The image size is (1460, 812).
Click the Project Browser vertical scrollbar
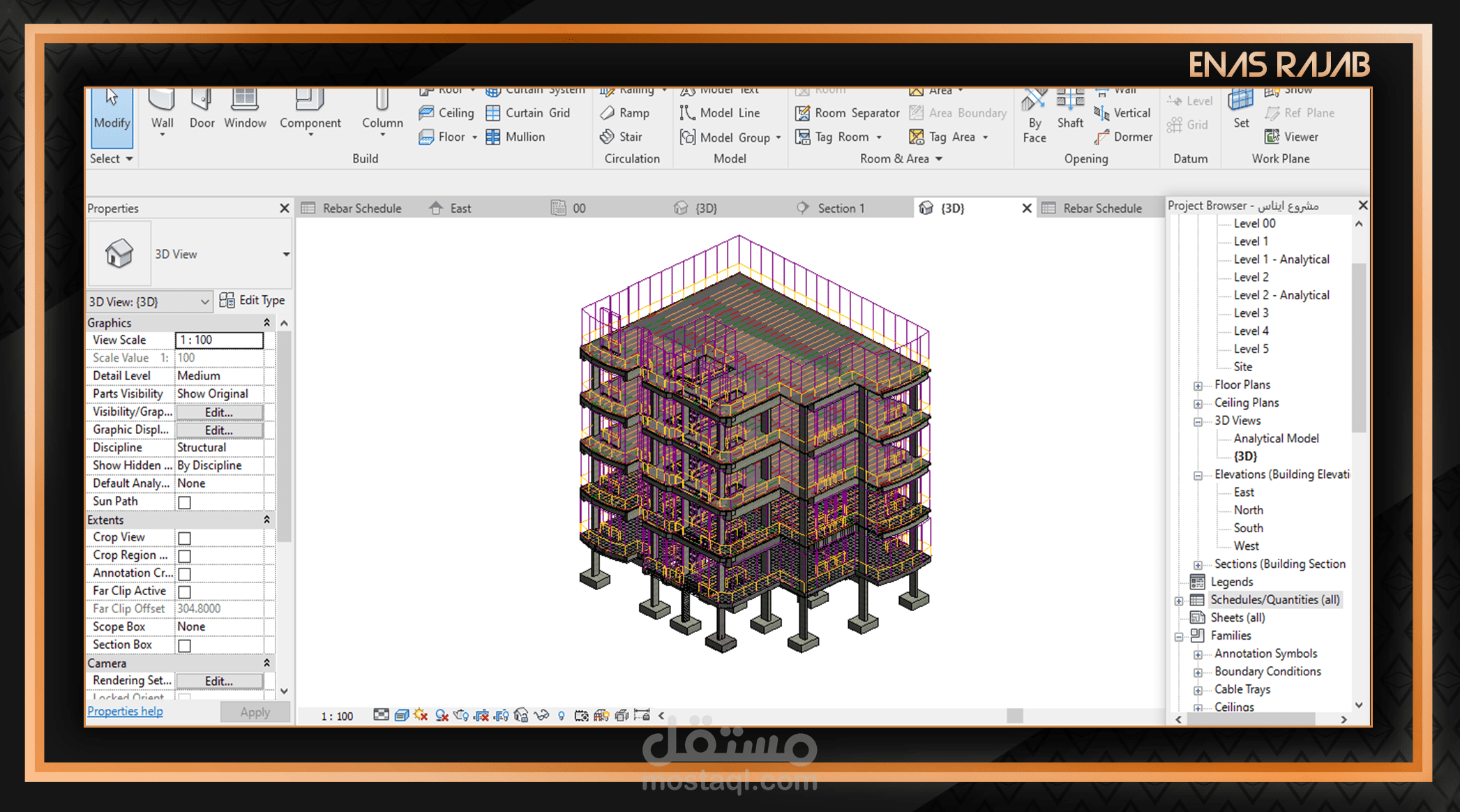click(1358, 349)
